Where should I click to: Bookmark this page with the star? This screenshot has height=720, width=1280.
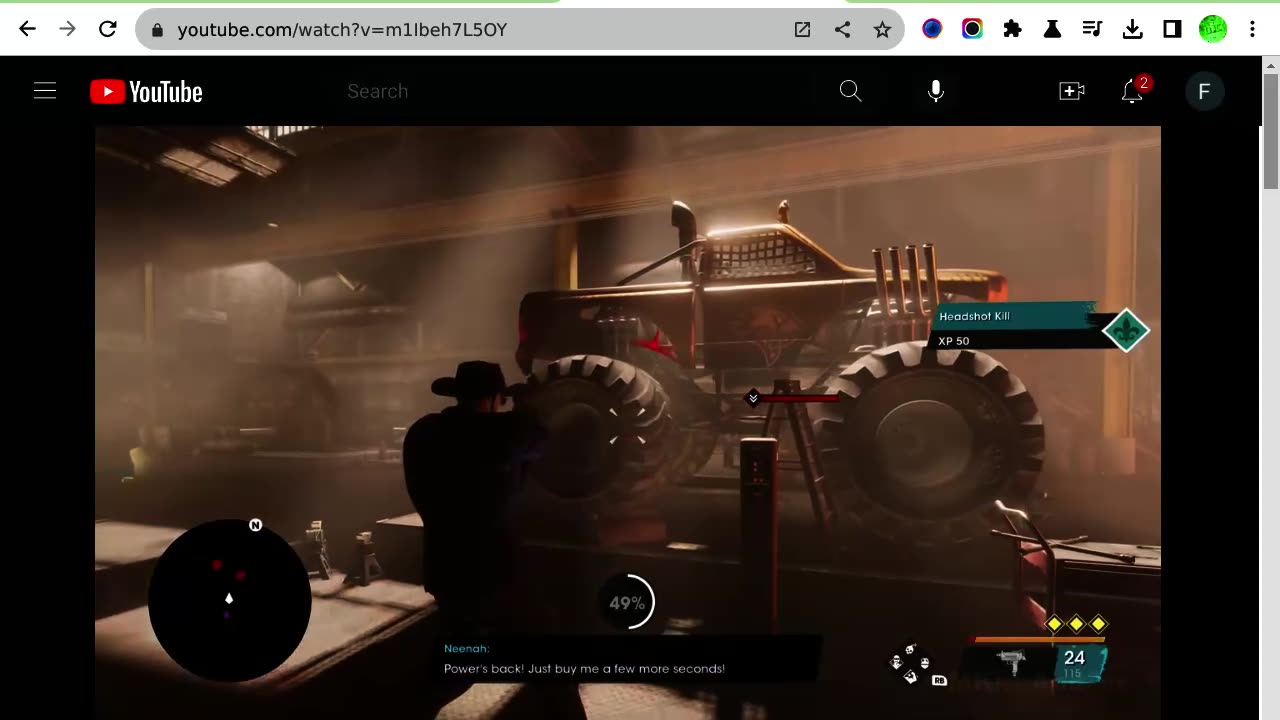tap(882, 30)
